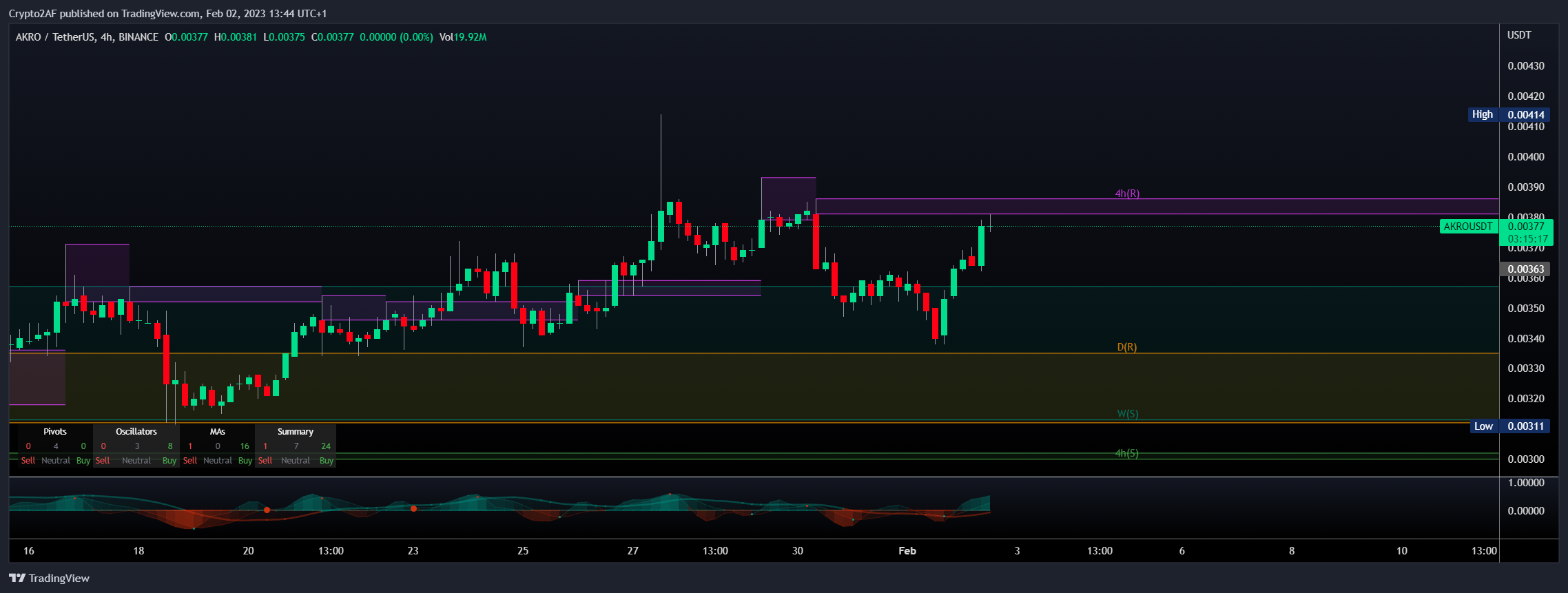The height and width of the screenshot is (593, 1568).
Task: Click the Neutral label in the MAs column
Action: tap(218, 461)
